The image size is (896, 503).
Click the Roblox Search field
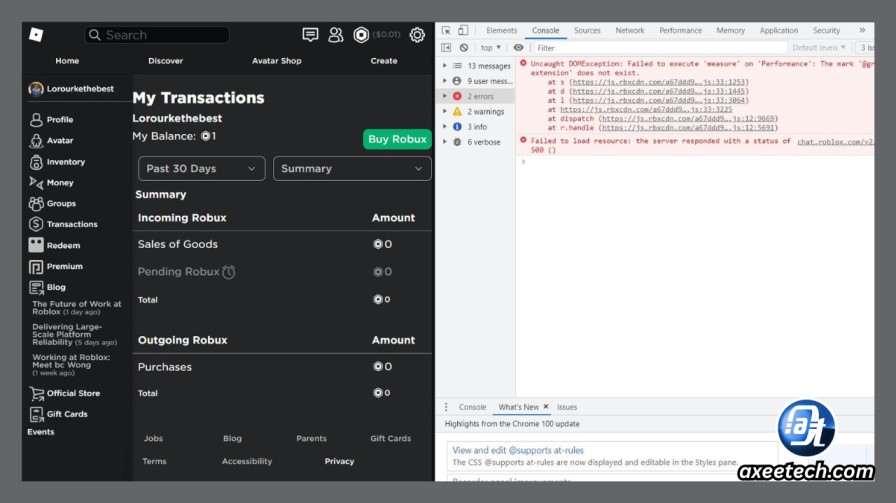point(157,35)
